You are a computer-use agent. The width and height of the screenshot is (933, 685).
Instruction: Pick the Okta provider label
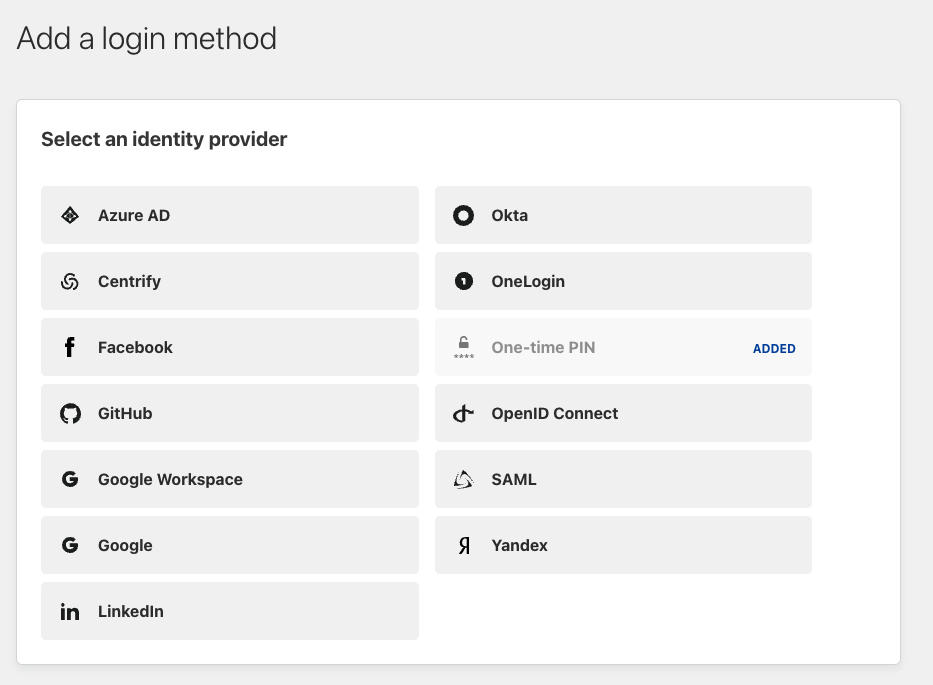[509, 215]
